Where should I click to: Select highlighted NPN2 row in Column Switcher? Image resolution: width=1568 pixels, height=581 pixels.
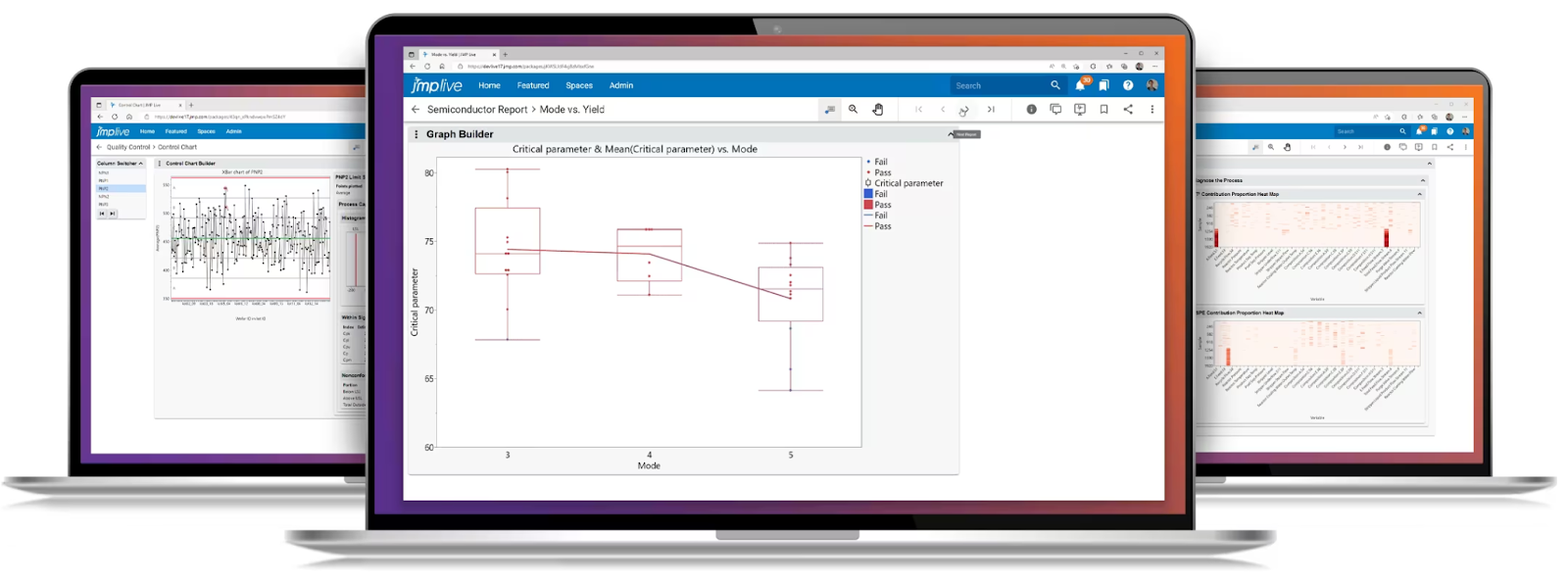(x=121, y=188)
